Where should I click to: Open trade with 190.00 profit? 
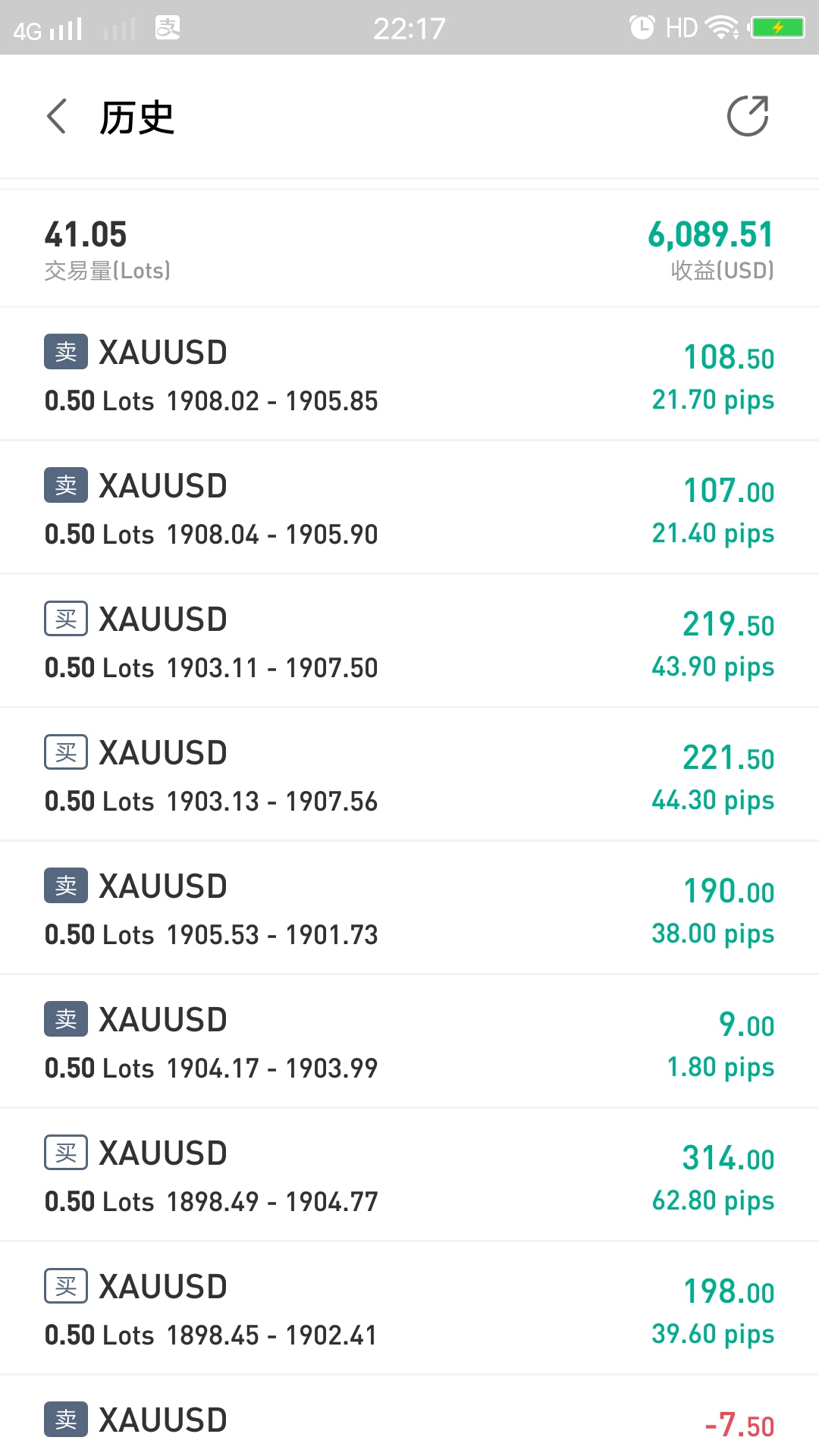tap(409, 908)
